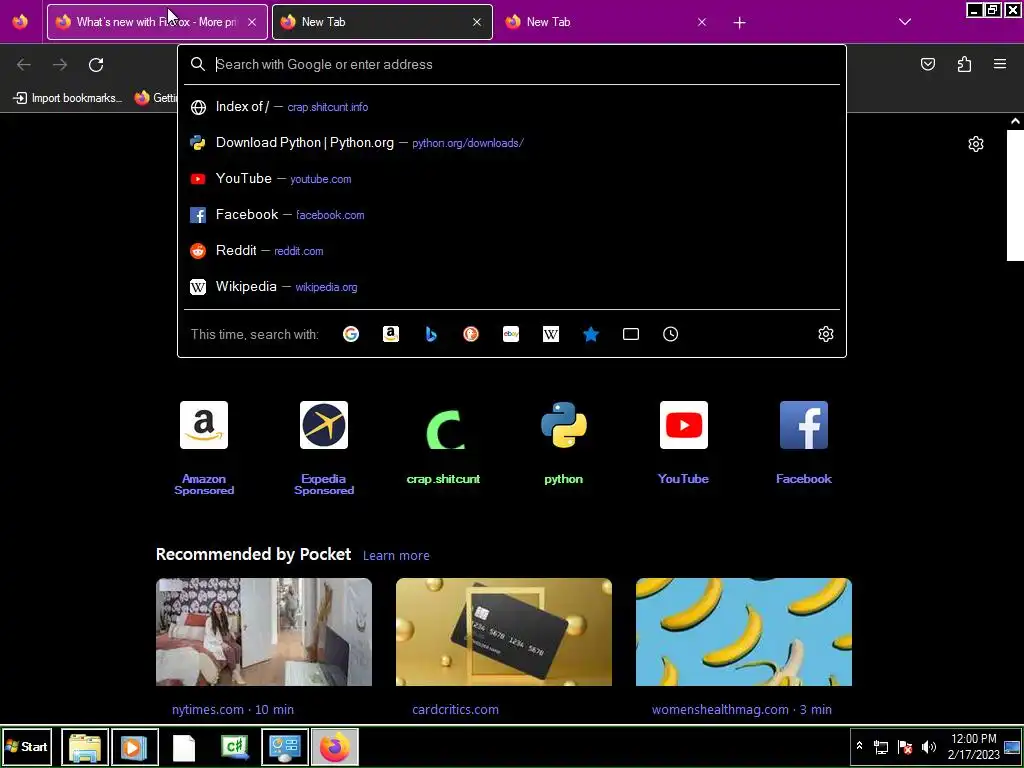Search this time with Amazon icon
Image resolution: width=1024 pixels, height=768 pixels.
pos(391,334)
